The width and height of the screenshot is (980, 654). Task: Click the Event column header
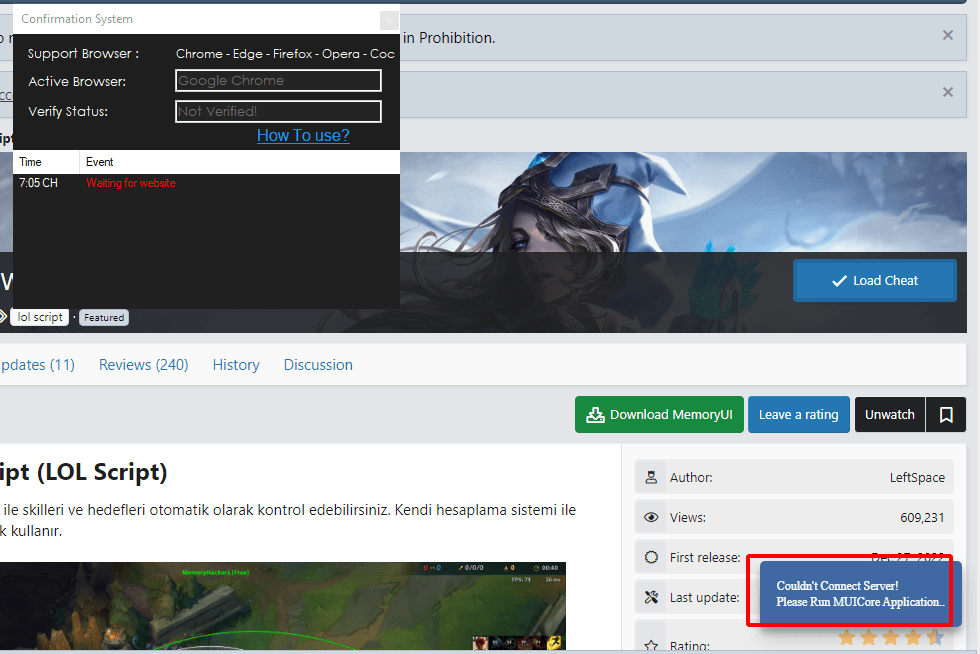pyautogui.click(x=239, y=162)
